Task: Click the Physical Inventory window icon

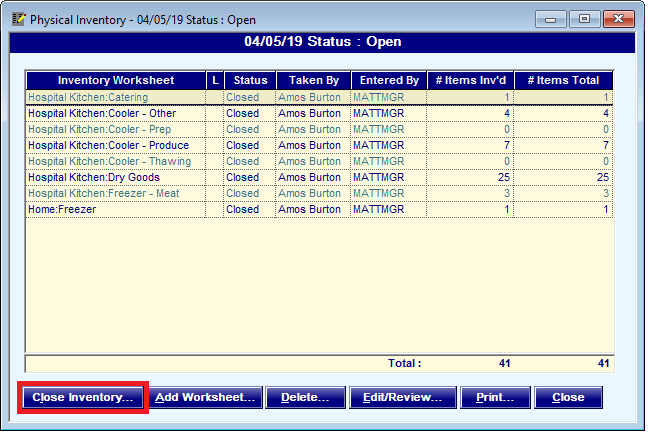Action: 17,18
